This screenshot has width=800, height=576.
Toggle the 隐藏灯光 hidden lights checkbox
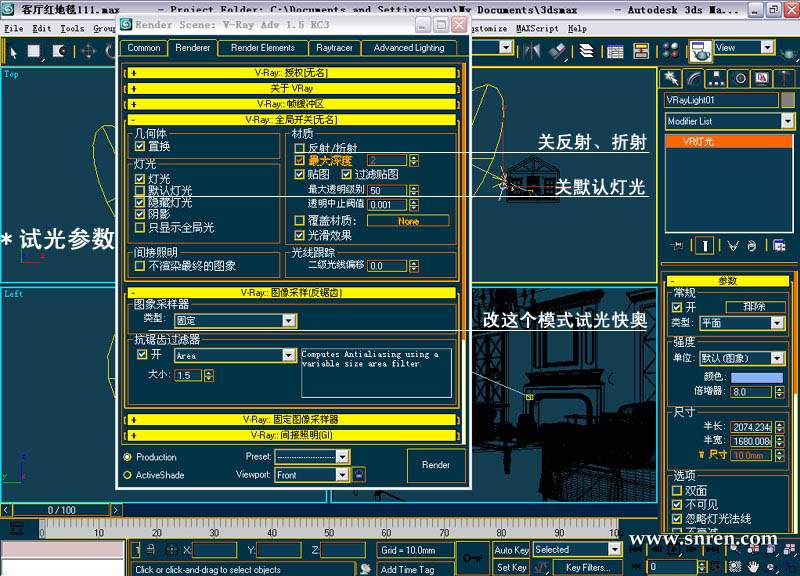(x=140, y=203)
